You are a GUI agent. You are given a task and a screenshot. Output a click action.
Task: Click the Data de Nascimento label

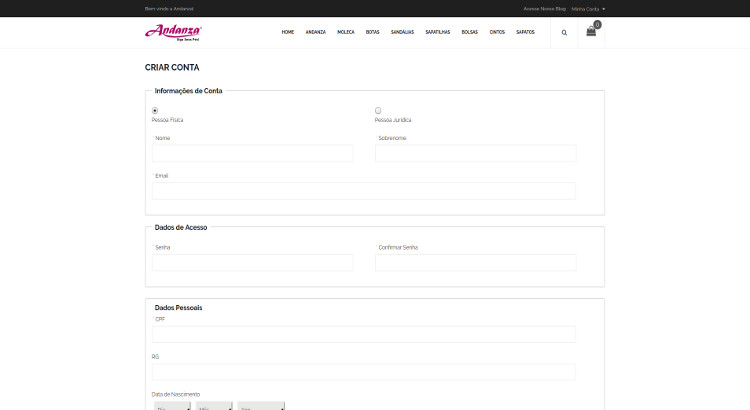click(176, 395)
